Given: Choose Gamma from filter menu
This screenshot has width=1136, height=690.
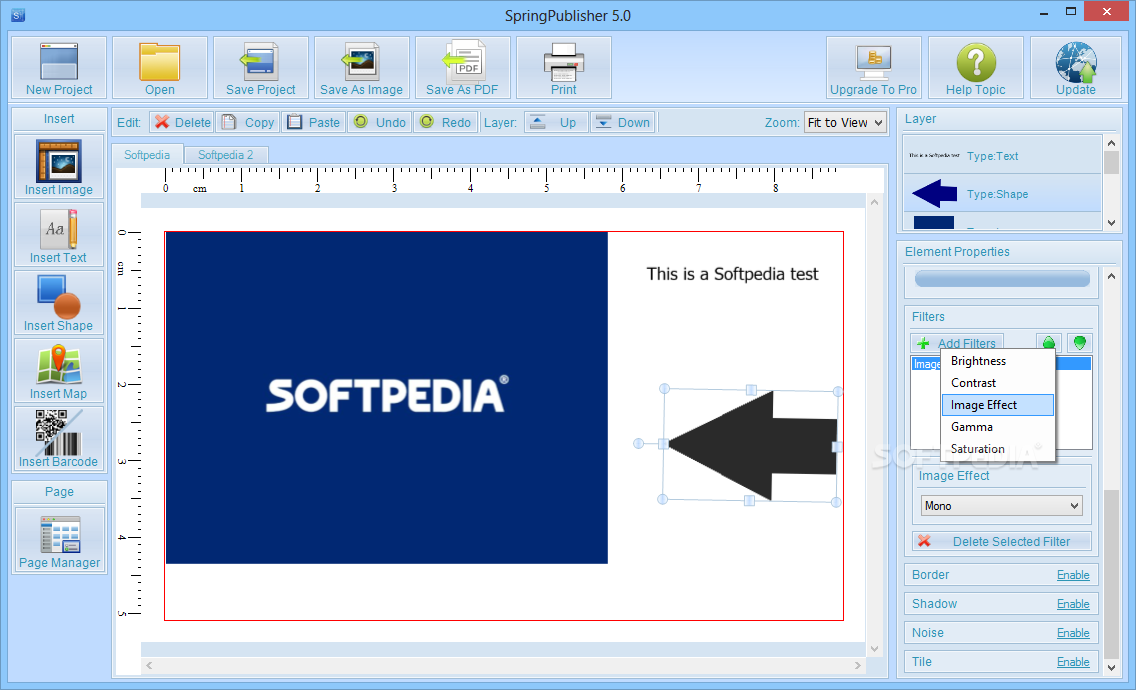Looking at the screenshot, I should pos(997,427).
